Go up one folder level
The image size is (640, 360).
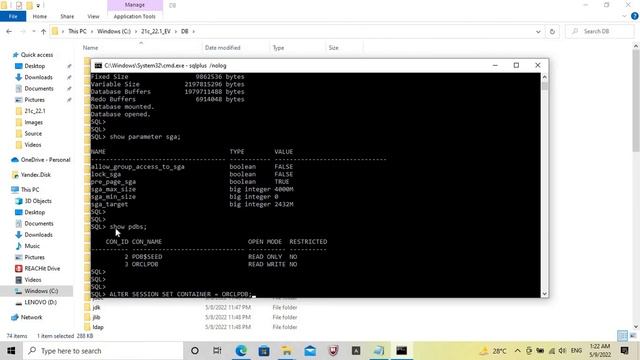[x=43, y=31]
